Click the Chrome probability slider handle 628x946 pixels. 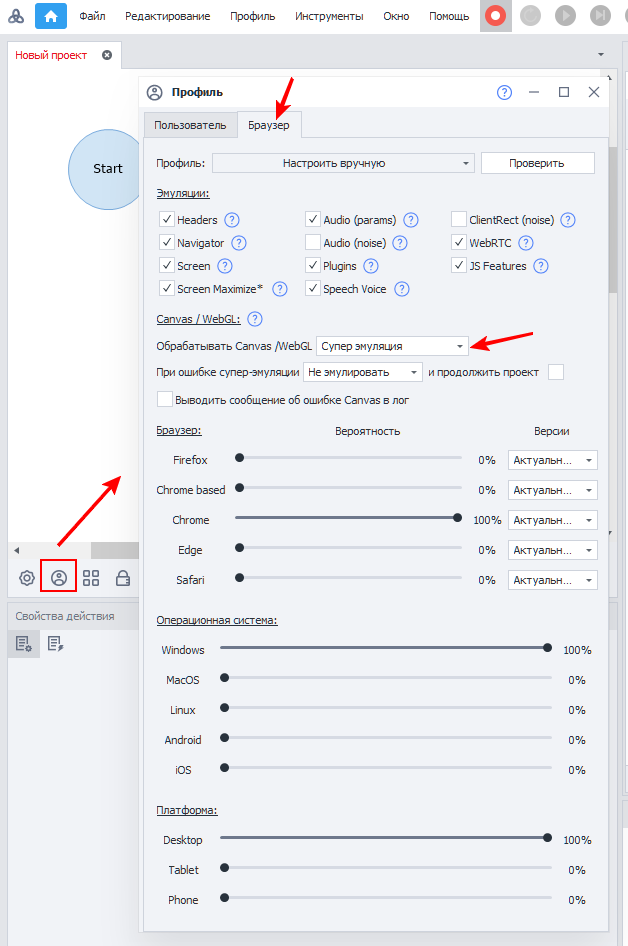click(457, 518)
